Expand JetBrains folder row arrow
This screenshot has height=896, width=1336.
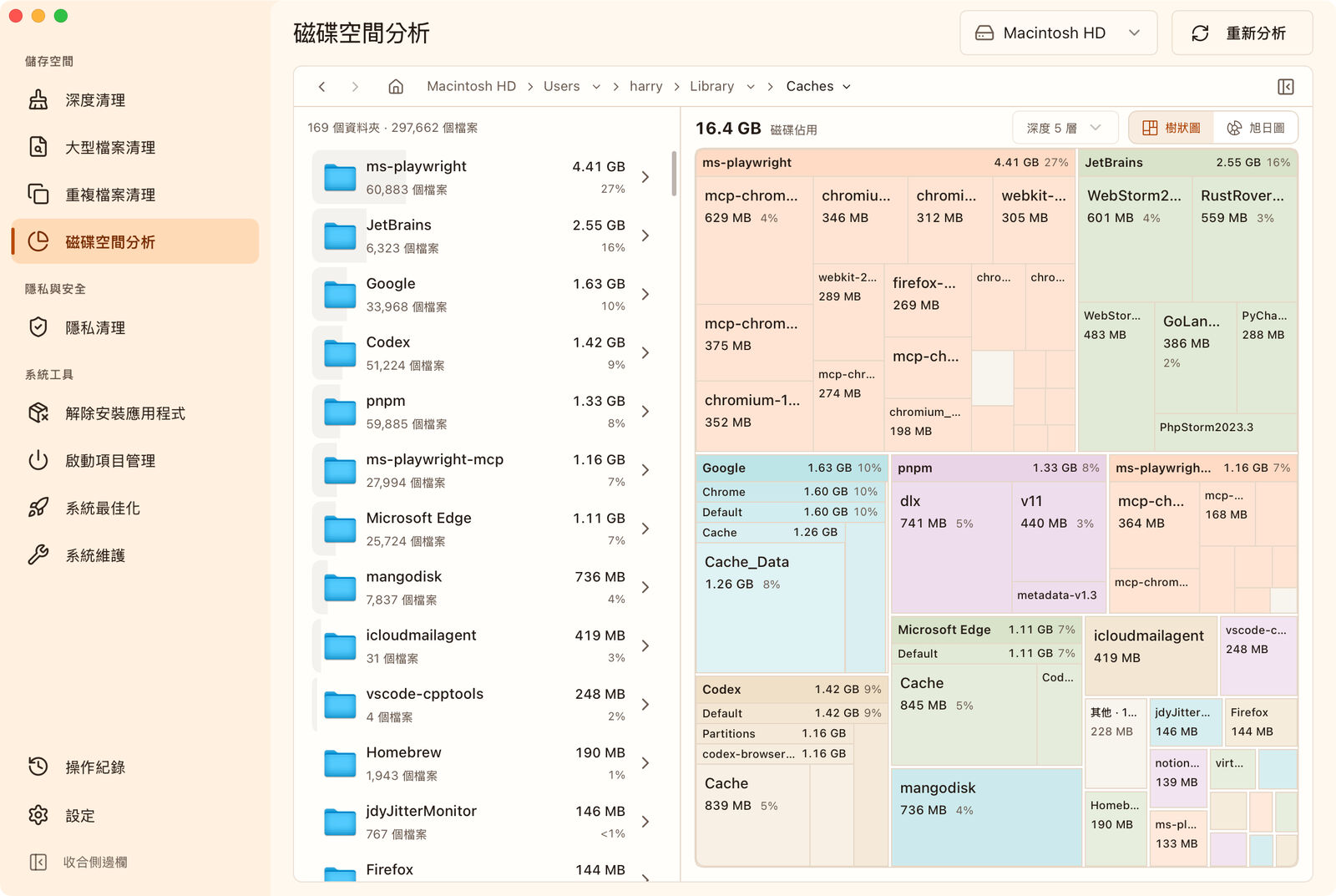(645, 236)
